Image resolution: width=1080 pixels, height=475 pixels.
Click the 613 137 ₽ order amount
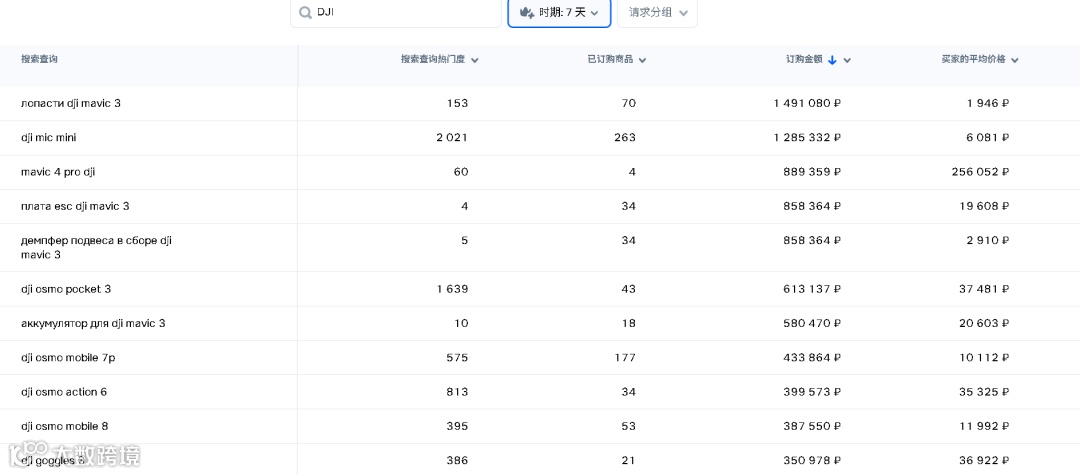pos(813,289)
